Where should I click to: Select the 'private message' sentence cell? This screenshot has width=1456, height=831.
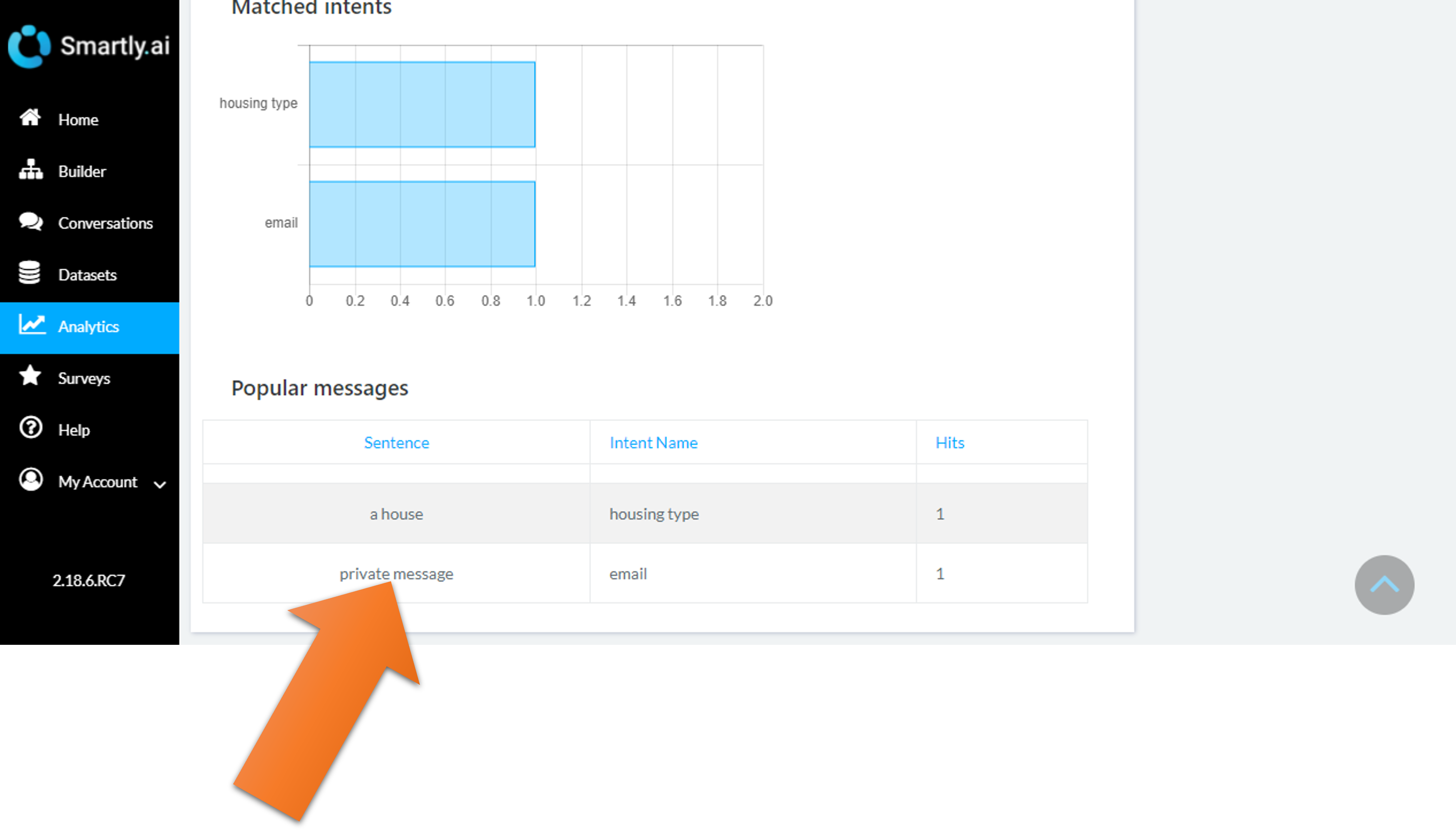(396, 574)
